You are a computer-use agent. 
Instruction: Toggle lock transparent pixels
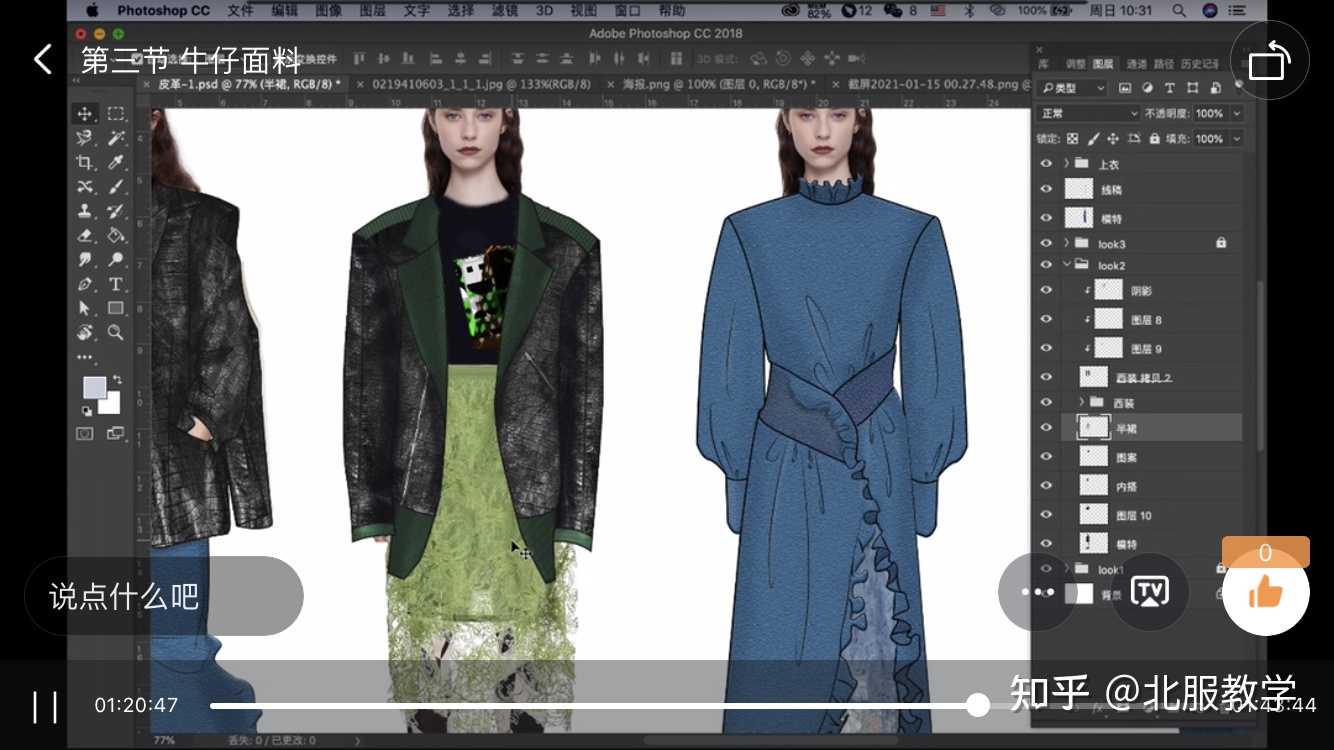[1073, 139]
